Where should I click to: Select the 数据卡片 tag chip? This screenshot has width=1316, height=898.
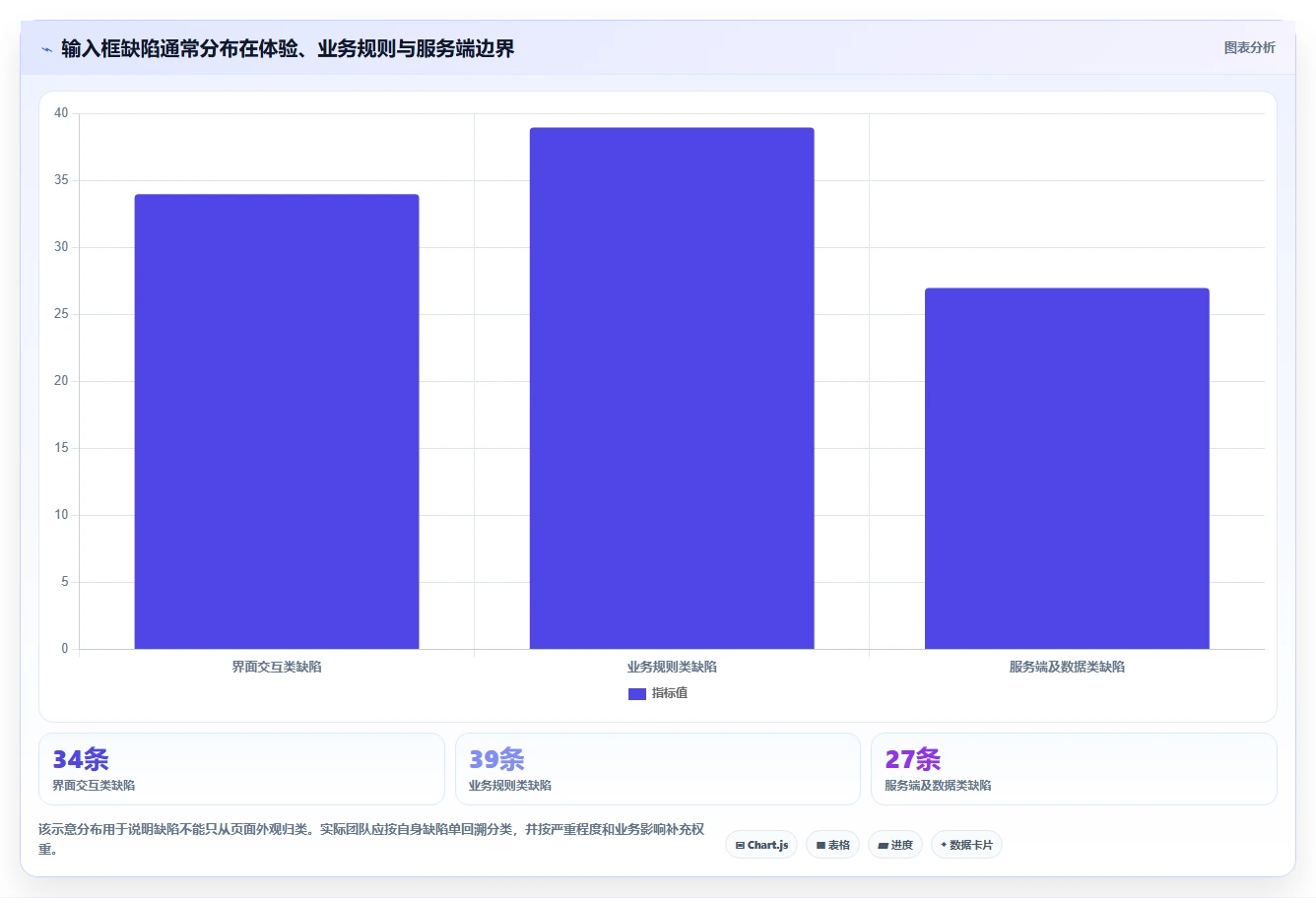966,845
